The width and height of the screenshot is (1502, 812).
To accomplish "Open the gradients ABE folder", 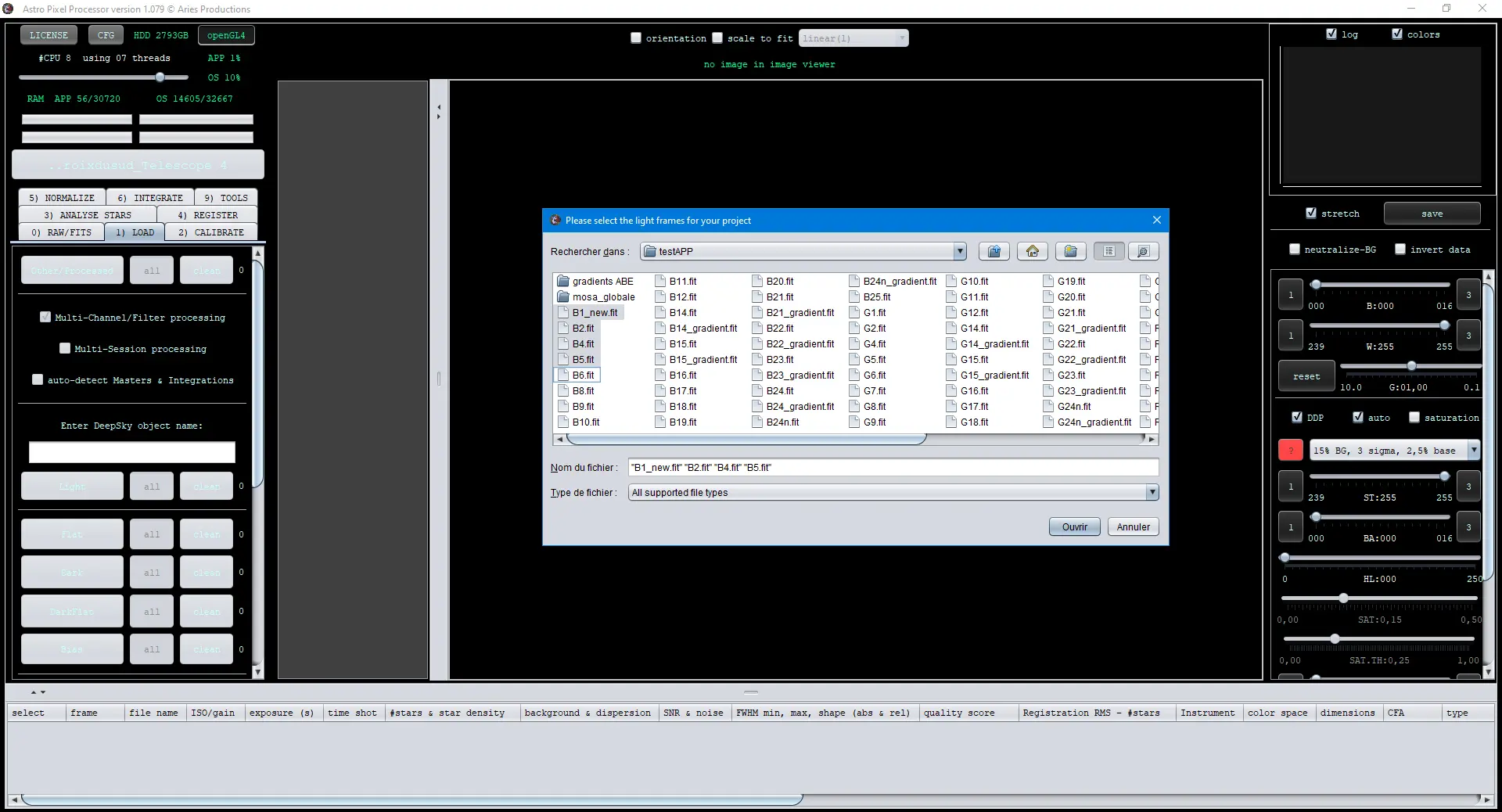I will (x=595, y=282).
